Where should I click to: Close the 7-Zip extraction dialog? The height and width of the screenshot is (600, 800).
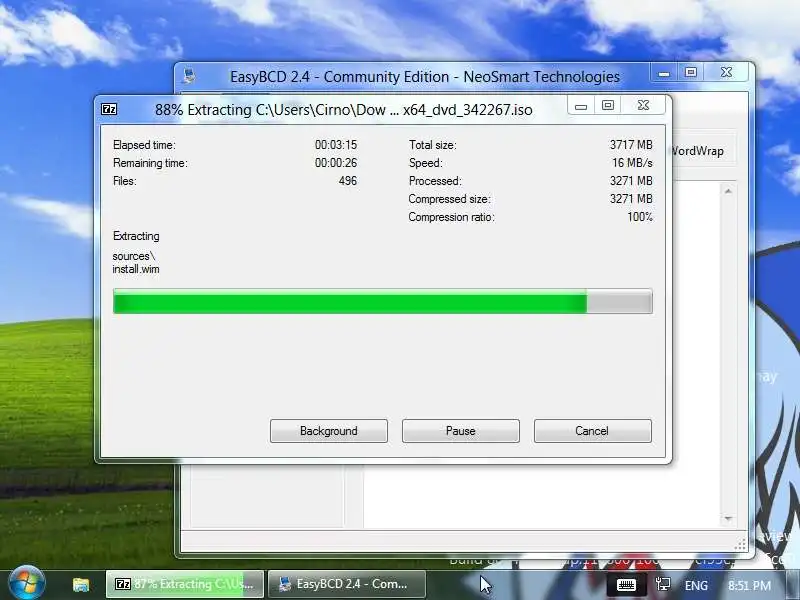point(643,106)
